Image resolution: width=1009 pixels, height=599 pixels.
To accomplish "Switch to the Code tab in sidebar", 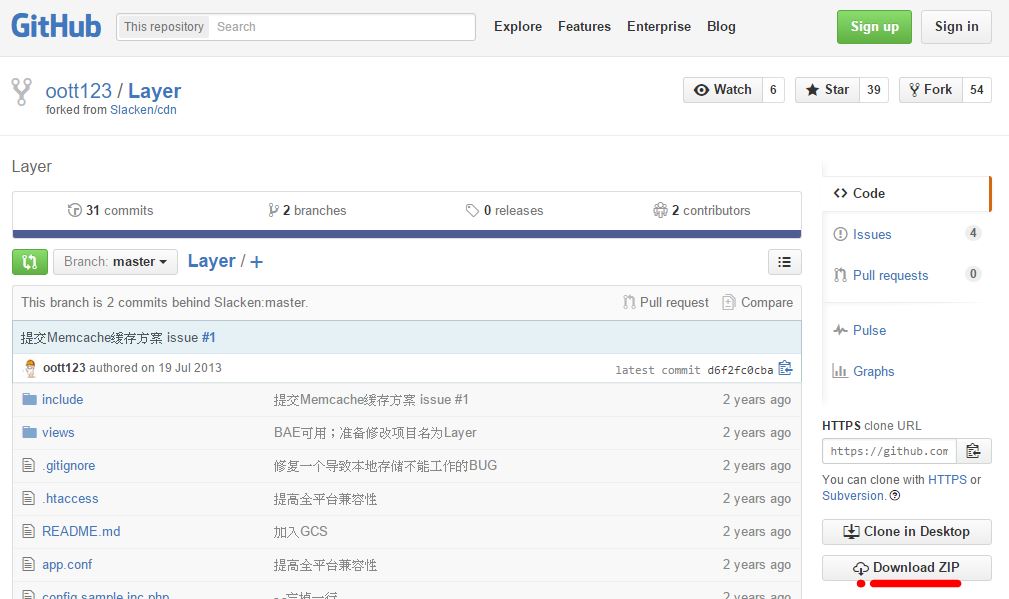I will 907,193.
